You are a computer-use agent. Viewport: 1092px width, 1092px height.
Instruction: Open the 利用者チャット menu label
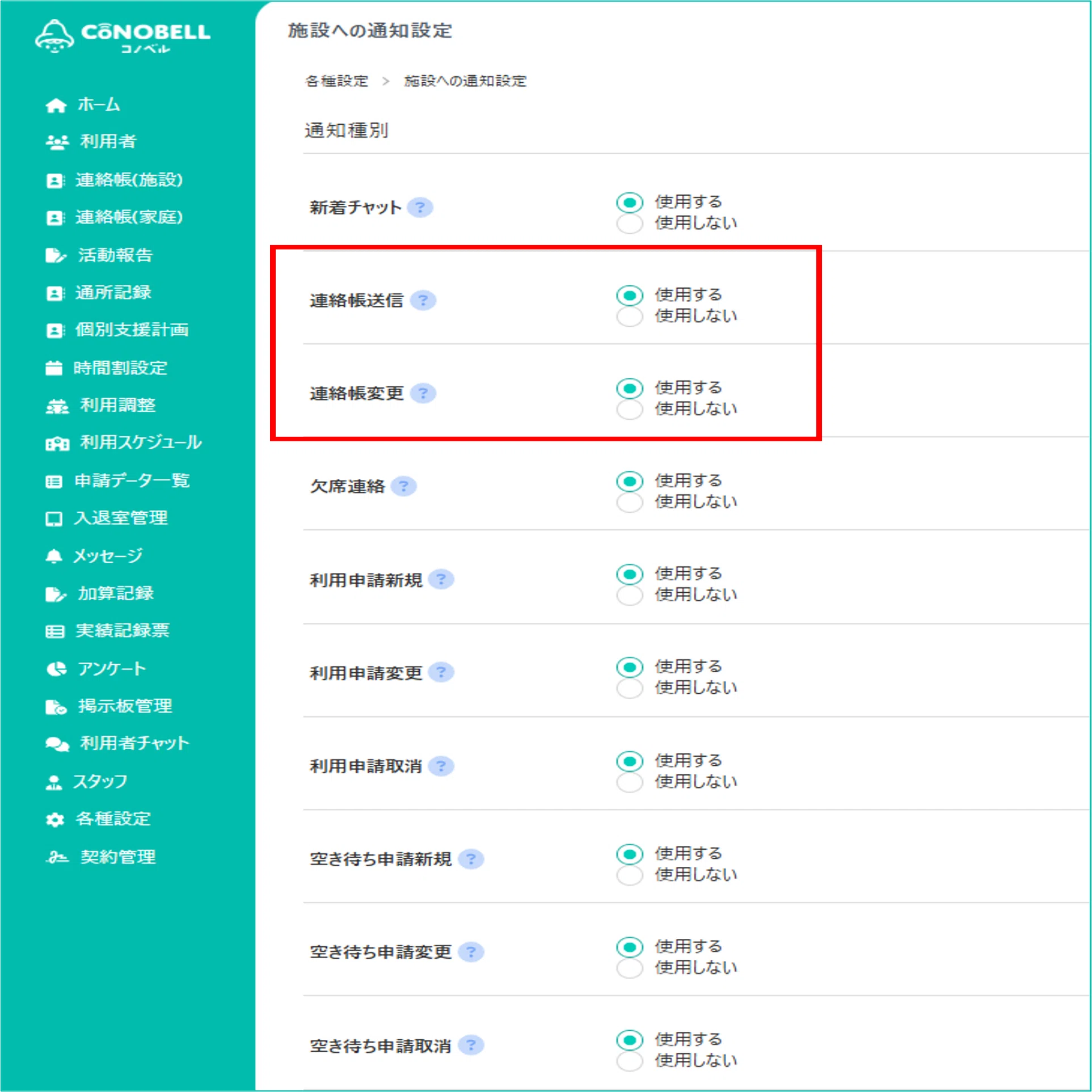point(135,744)
